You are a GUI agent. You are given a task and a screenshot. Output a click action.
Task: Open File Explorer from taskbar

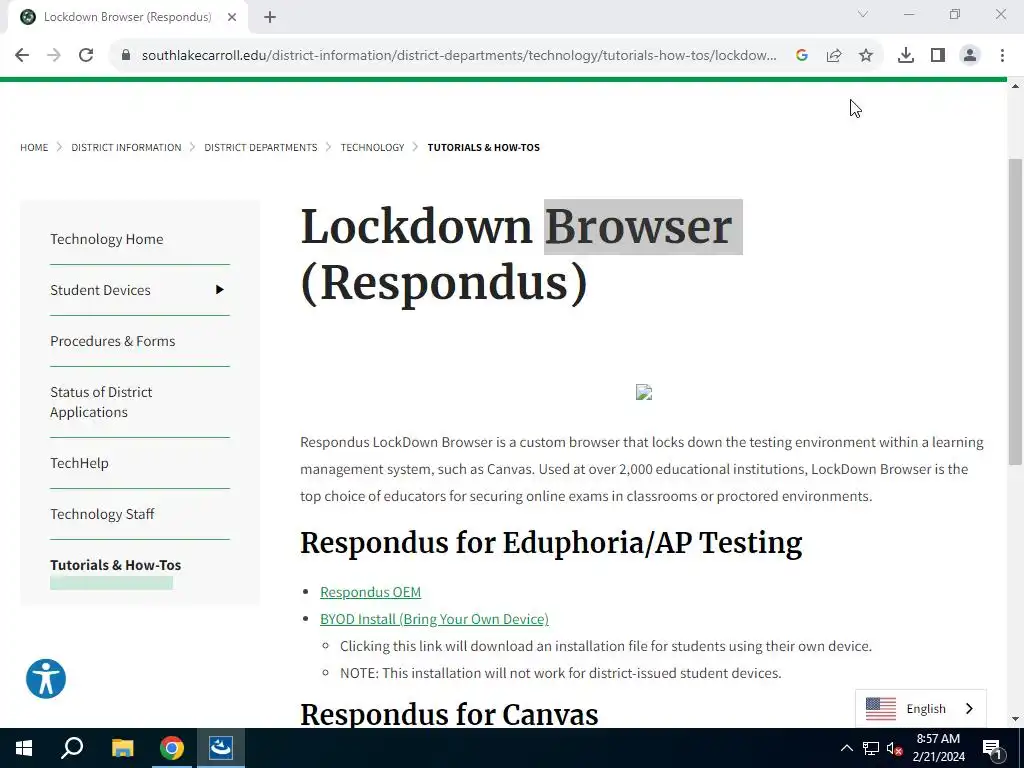[x=122, y=748]
